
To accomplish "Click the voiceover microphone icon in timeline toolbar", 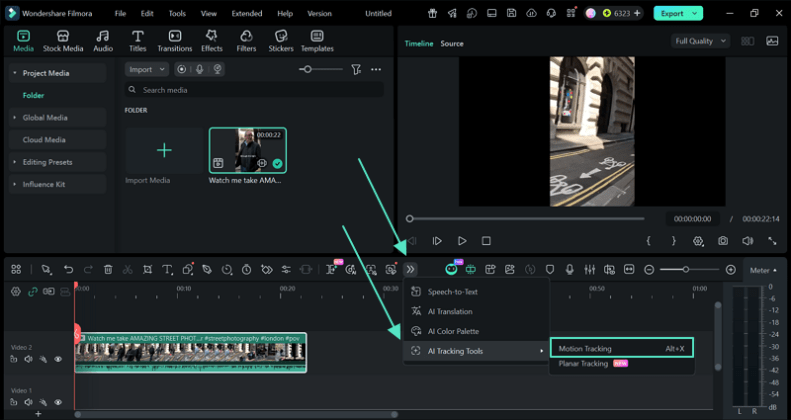I will click(x=570, y=270).
